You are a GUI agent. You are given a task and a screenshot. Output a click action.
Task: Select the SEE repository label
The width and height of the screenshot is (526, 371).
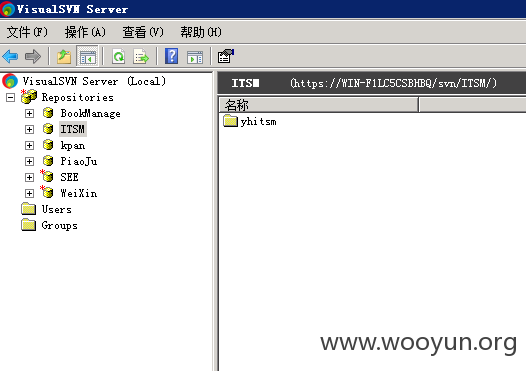pyautogui.click(x=69, y=177)
